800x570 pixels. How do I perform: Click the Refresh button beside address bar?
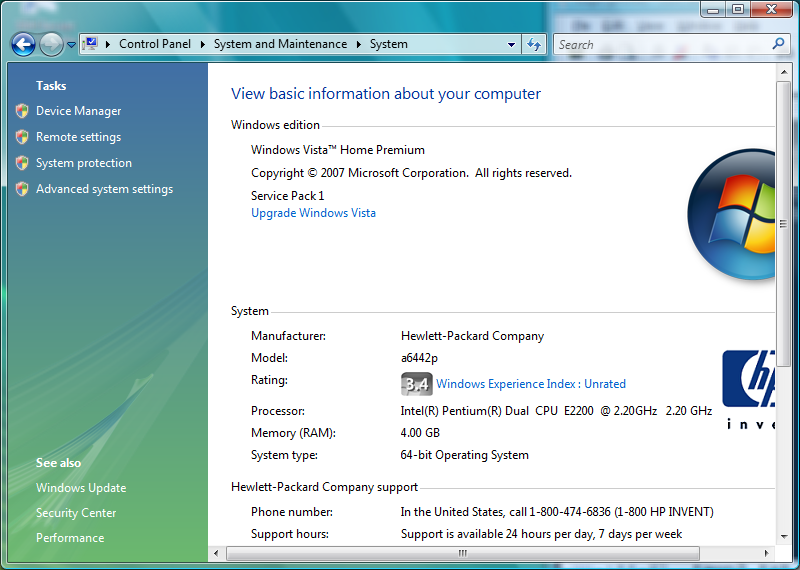tap(534, 44)
